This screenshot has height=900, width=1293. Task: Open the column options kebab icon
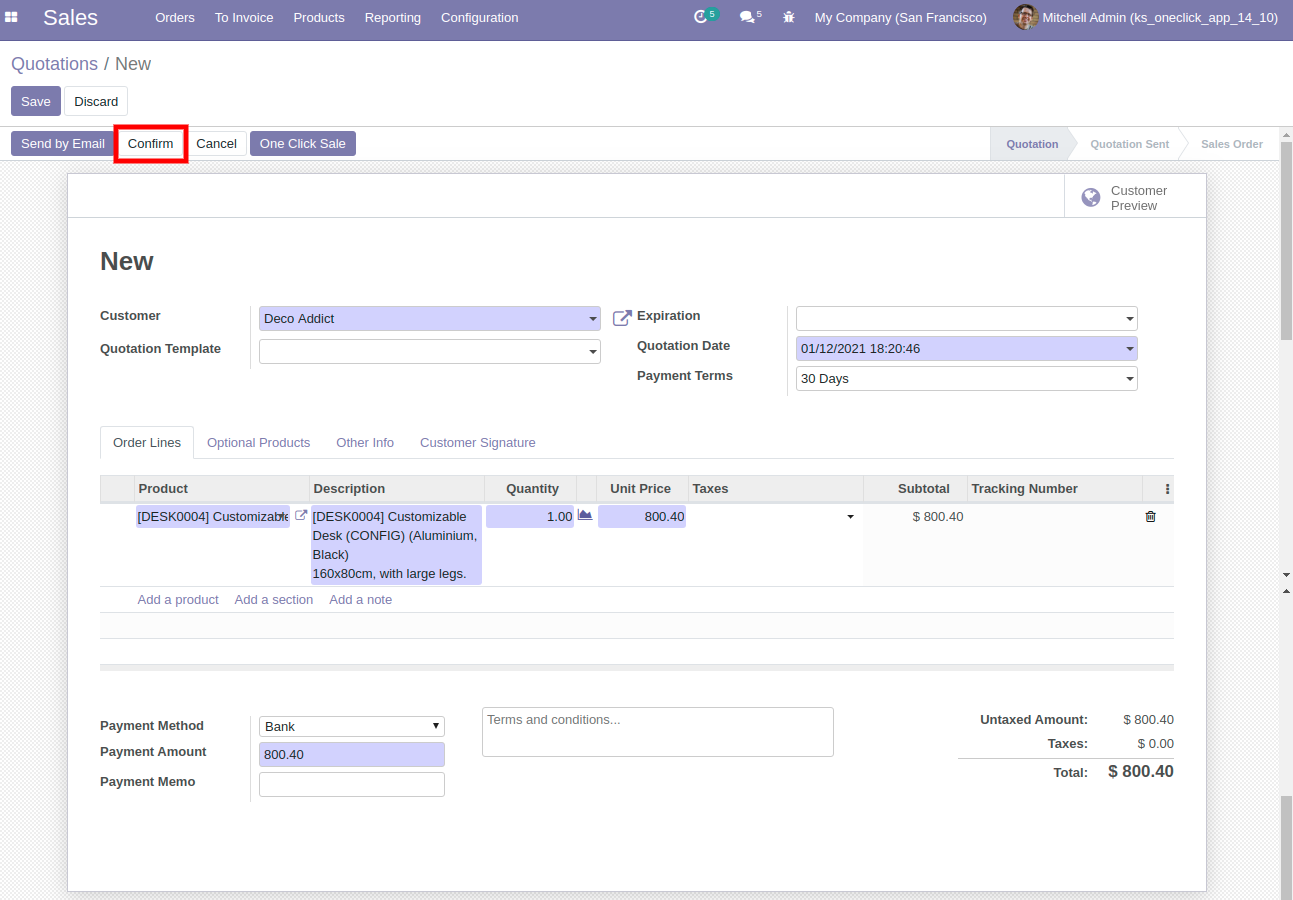click(1167, 489)
